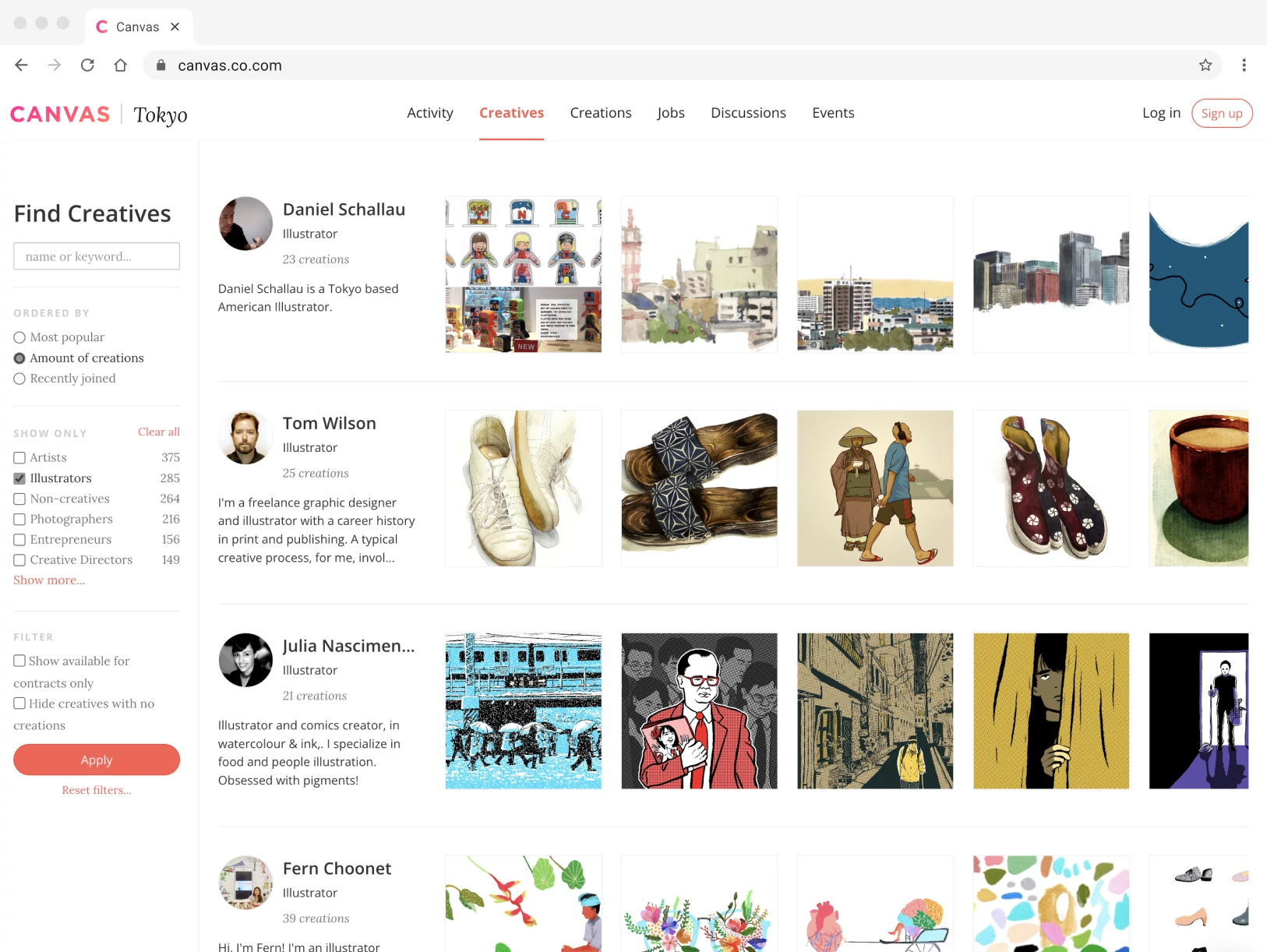This screenshot has width=1267, height=952.
Task: Click the Canvas logo
Action: (59, 114)
